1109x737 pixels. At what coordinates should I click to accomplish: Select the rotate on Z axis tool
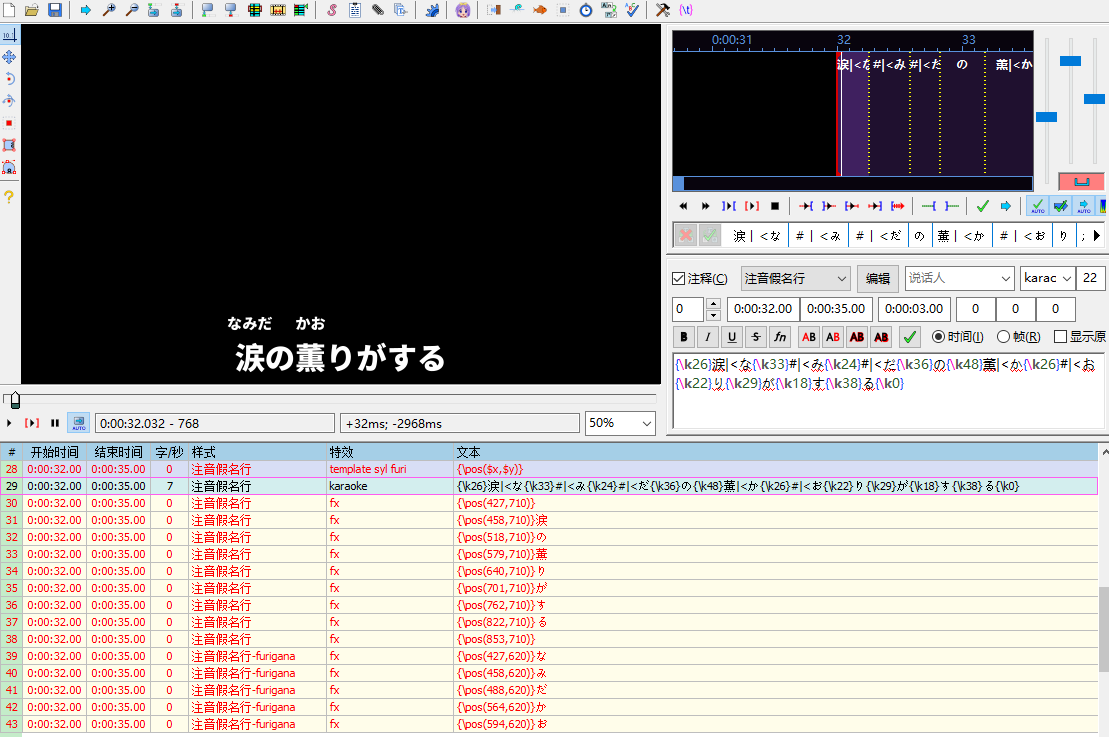(x=9, y=79)
